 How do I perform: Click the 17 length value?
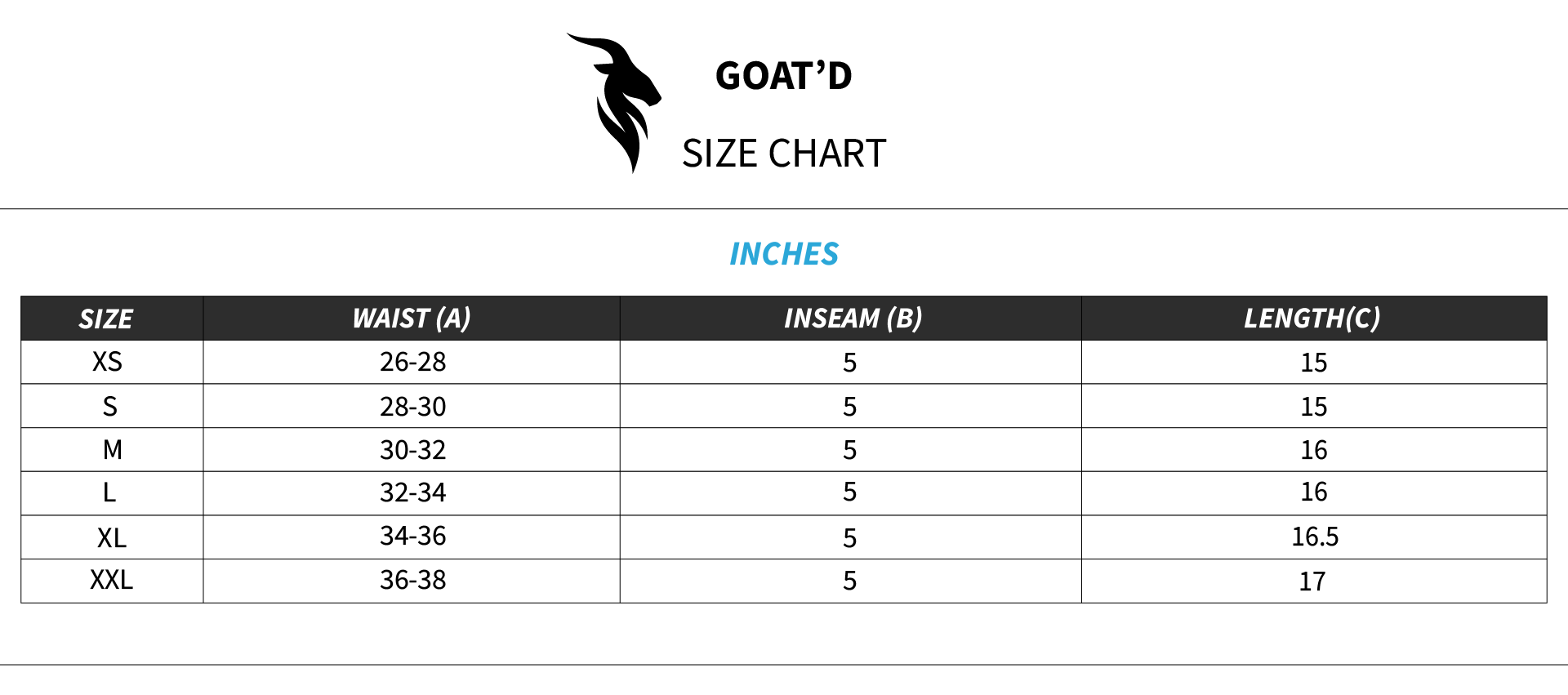(1312, 581)
